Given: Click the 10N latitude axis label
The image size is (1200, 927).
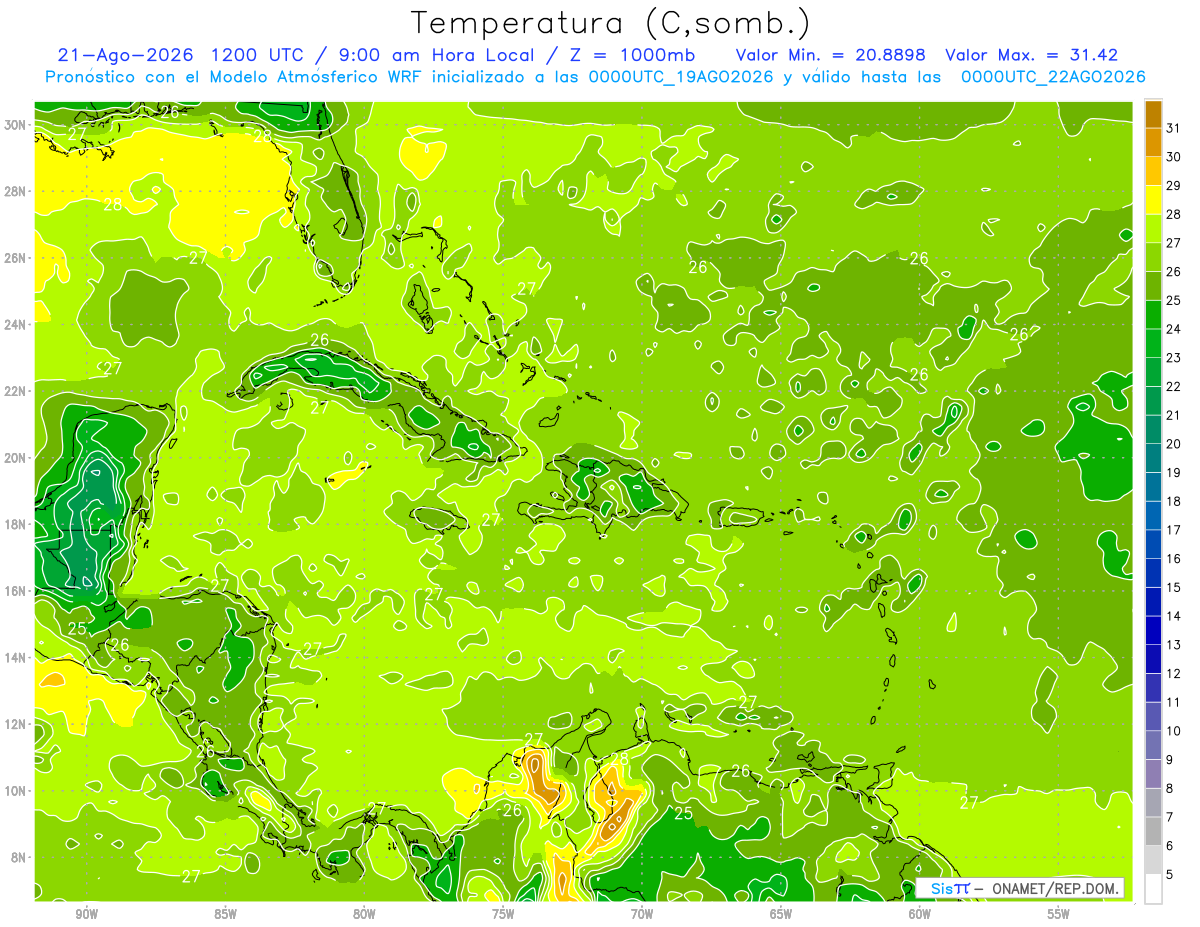Looking at the screenshot, I should coord(17,791).
